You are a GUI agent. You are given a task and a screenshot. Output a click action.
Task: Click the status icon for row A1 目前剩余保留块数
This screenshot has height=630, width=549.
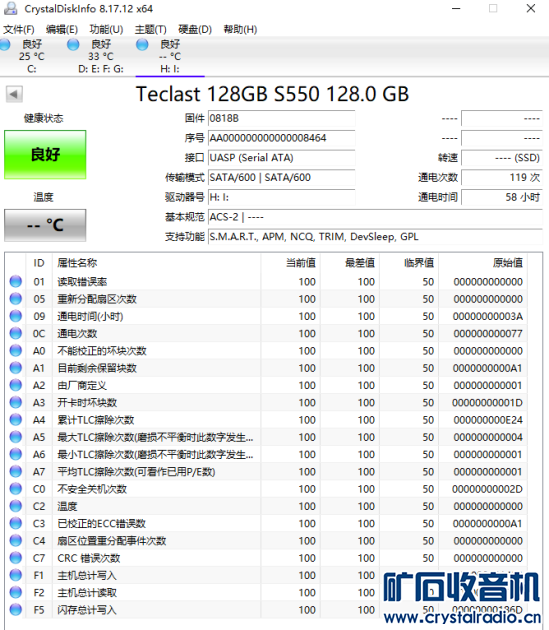tap(16, 368)
